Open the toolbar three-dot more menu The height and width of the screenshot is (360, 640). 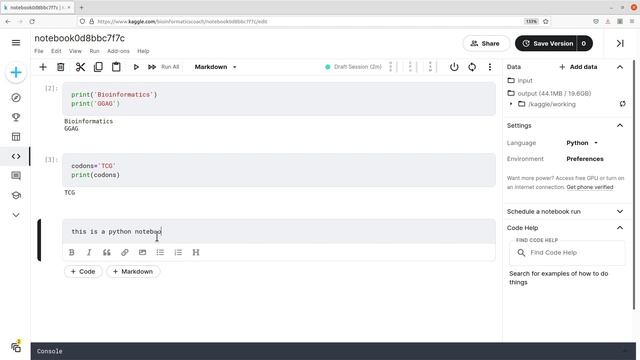pos(490,67)
